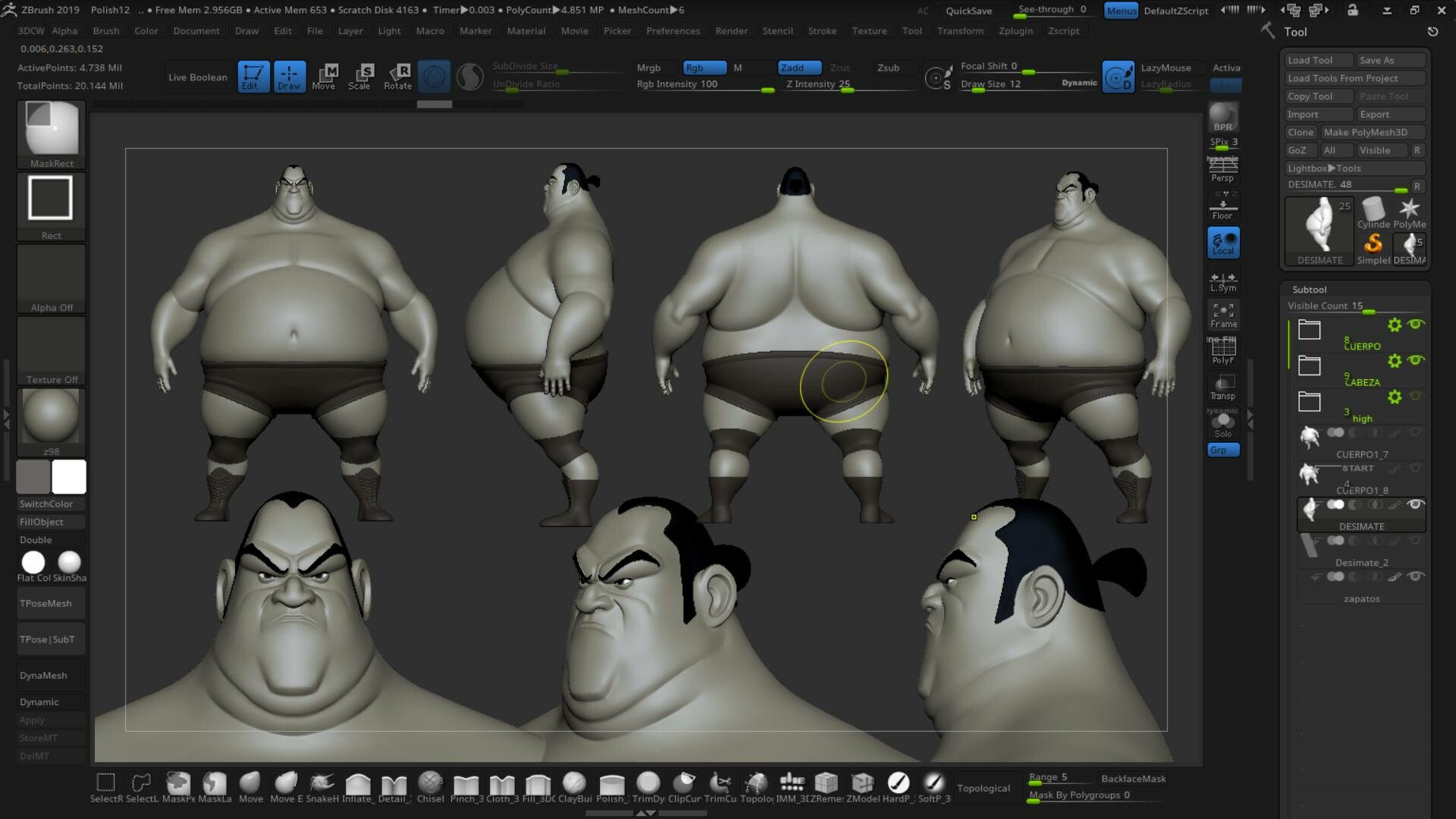Toggle Zadd mode

click(x=799, y=67)
